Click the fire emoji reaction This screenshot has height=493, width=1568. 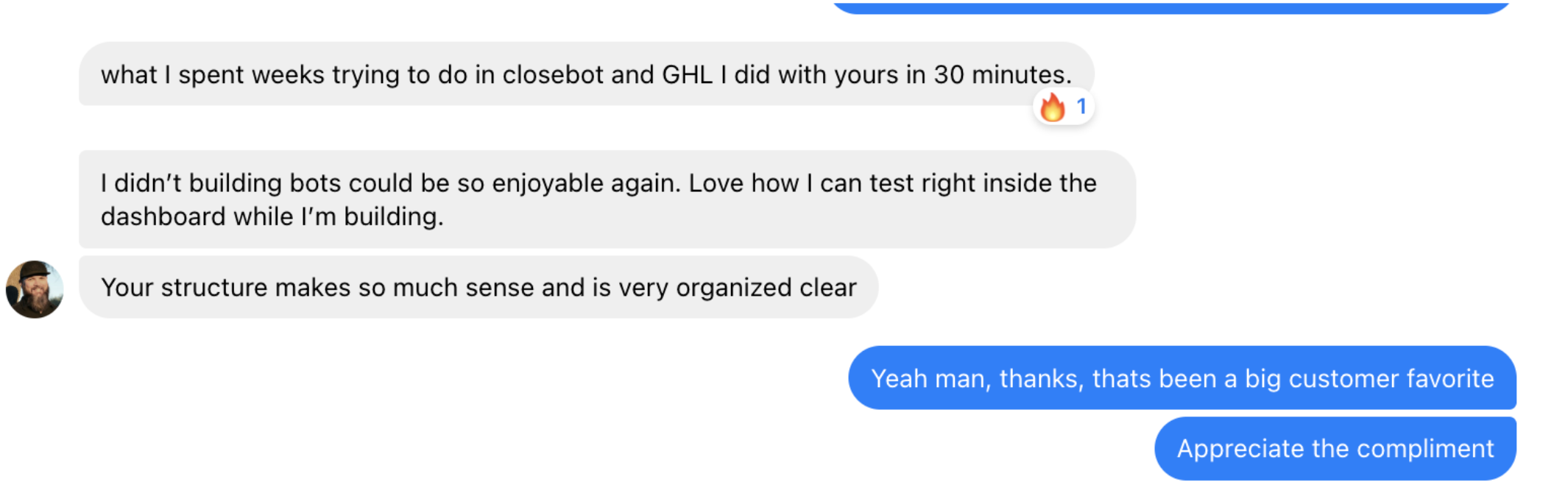tap(1053, 107)
